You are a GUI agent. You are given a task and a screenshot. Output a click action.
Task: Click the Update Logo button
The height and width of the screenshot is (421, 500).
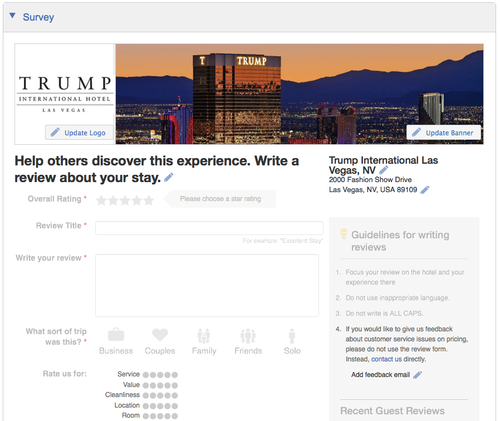click(x=79, y=133)
